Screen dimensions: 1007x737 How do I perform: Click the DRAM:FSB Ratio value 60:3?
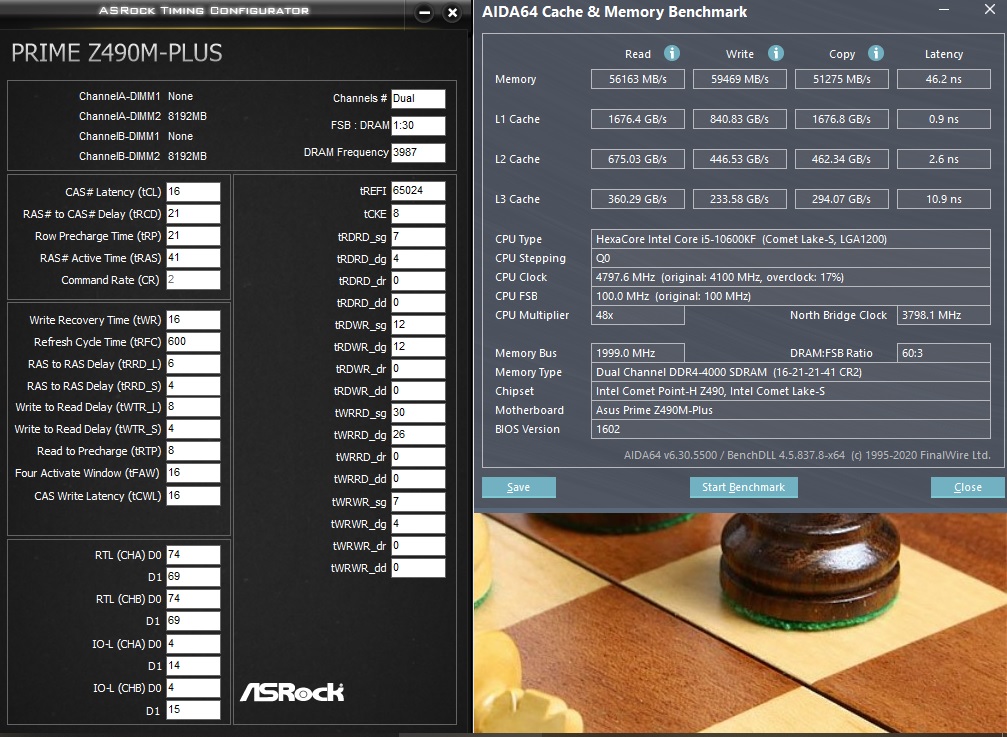click(944, 353)
